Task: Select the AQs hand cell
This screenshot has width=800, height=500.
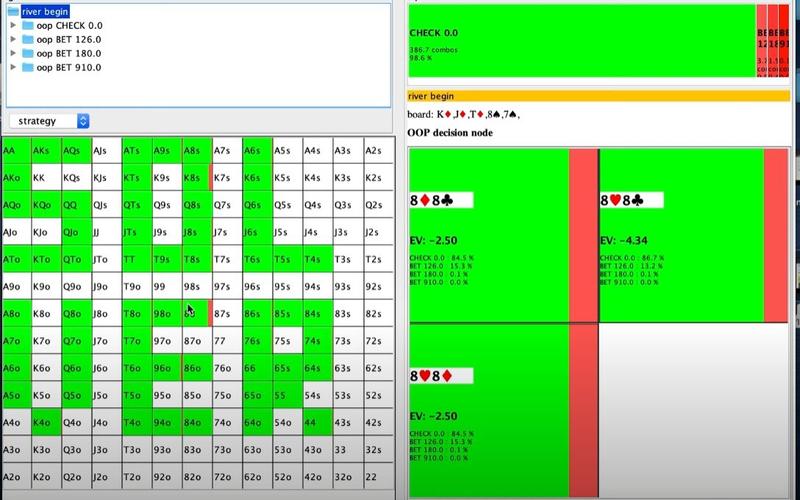Action: pos(77,151)
